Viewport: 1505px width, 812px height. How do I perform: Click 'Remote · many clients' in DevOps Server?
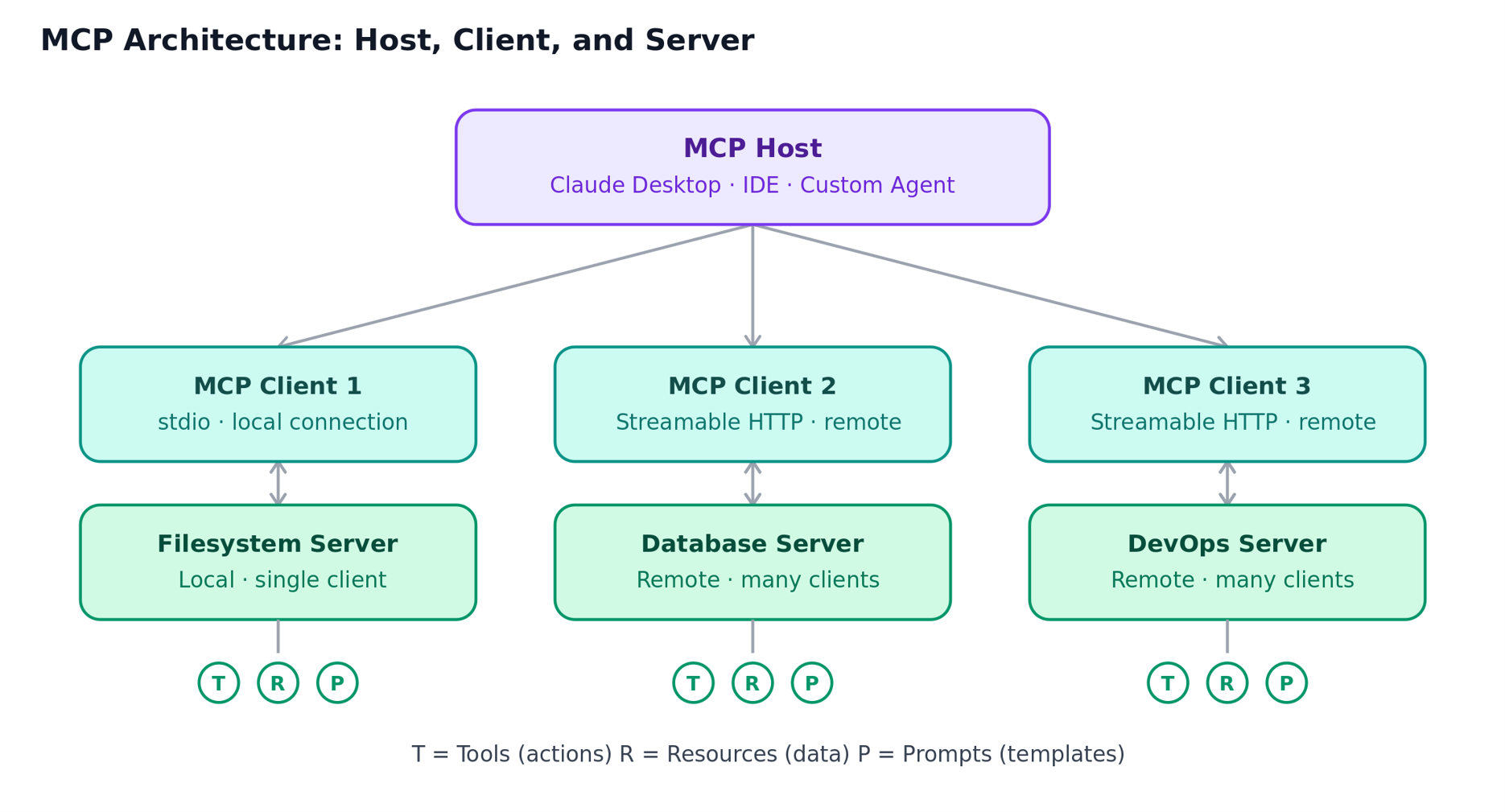click(1232, 580)
